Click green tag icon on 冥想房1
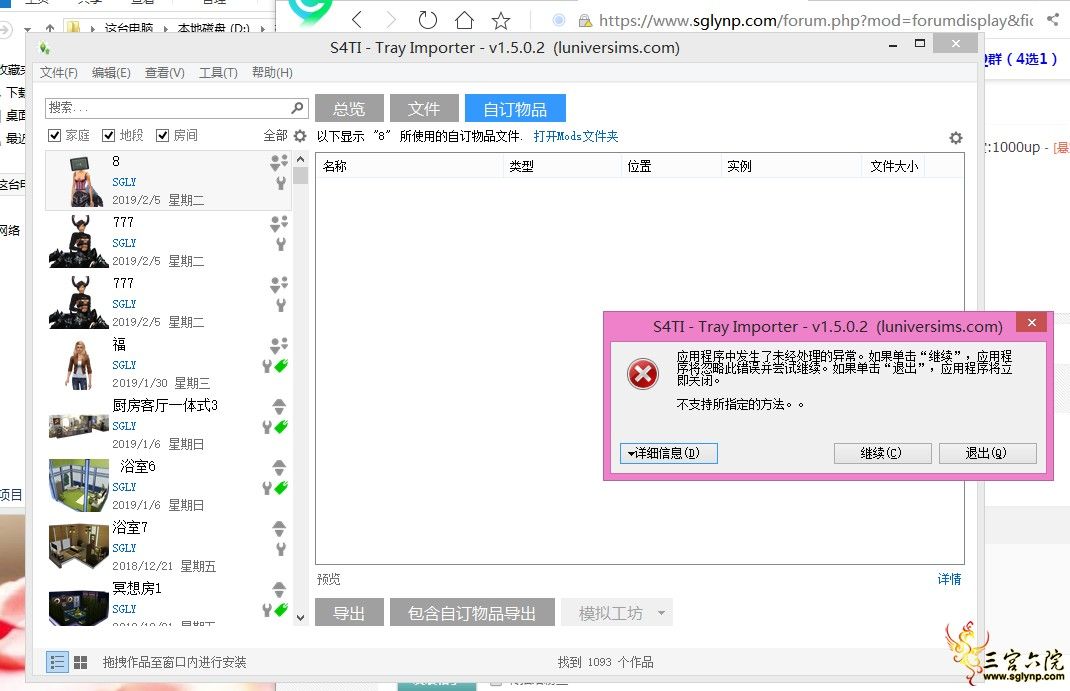 (x=281, y=609)
